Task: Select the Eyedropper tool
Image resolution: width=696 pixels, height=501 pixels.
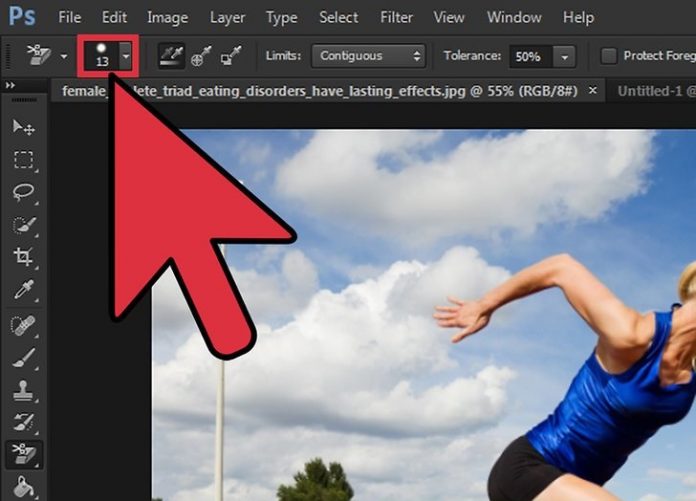Action: pyautogui.click(x=23, y=290)
